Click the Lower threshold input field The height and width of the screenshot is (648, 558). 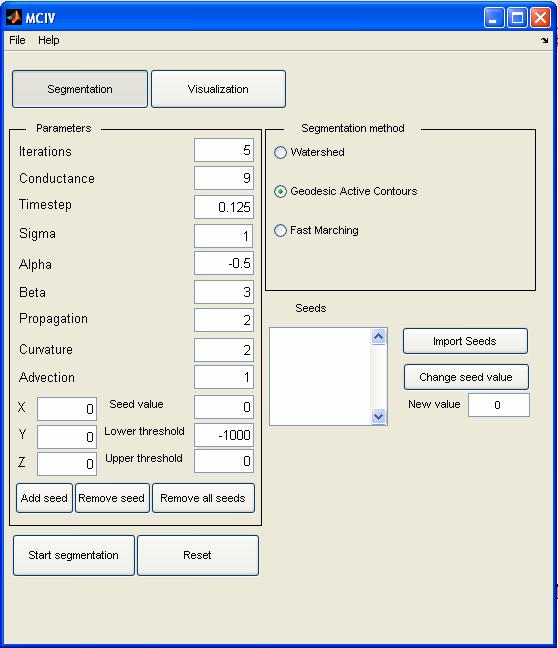point(224,435)
